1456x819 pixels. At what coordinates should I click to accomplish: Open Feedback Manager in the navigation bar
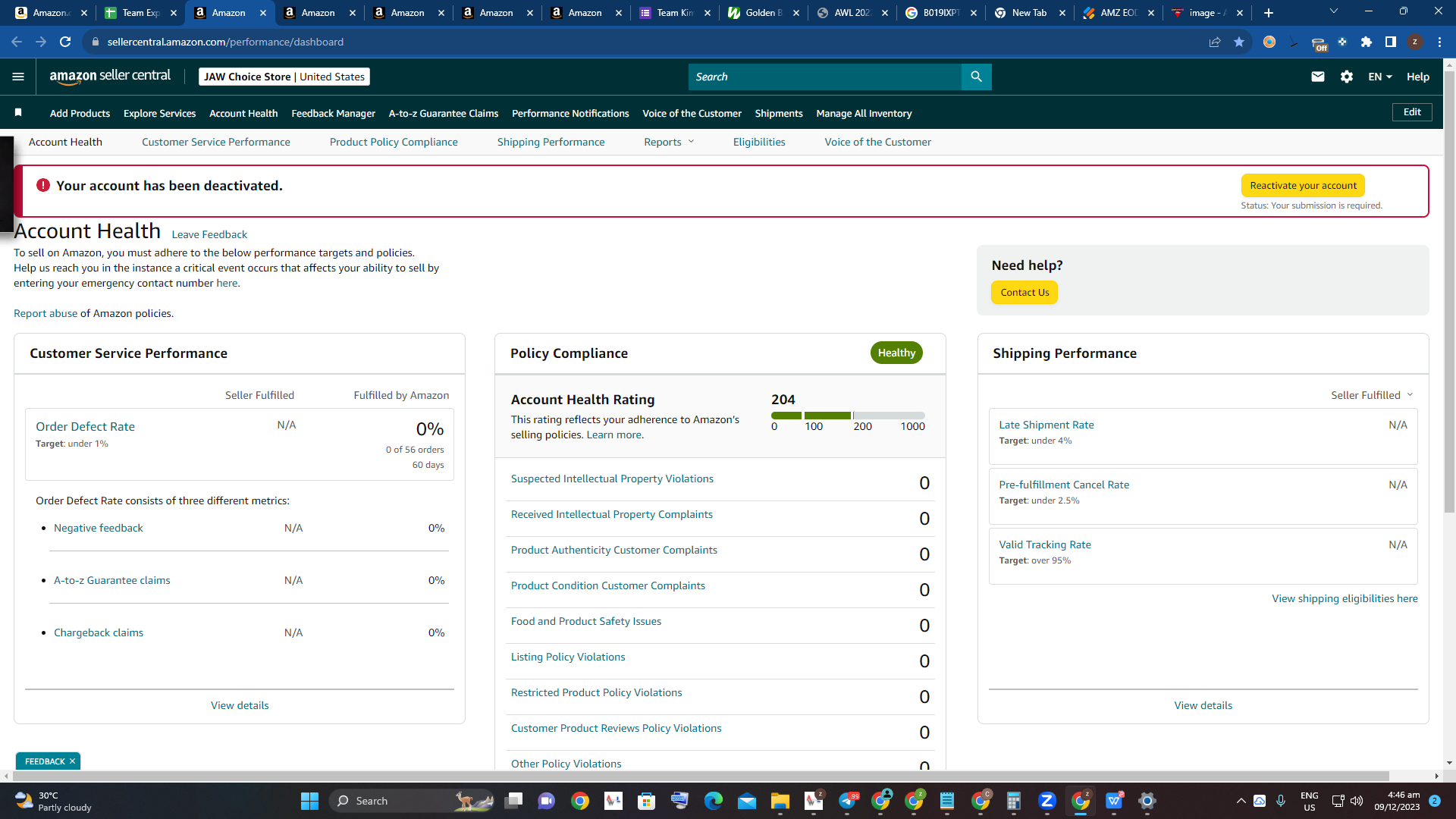click(334, 113)
